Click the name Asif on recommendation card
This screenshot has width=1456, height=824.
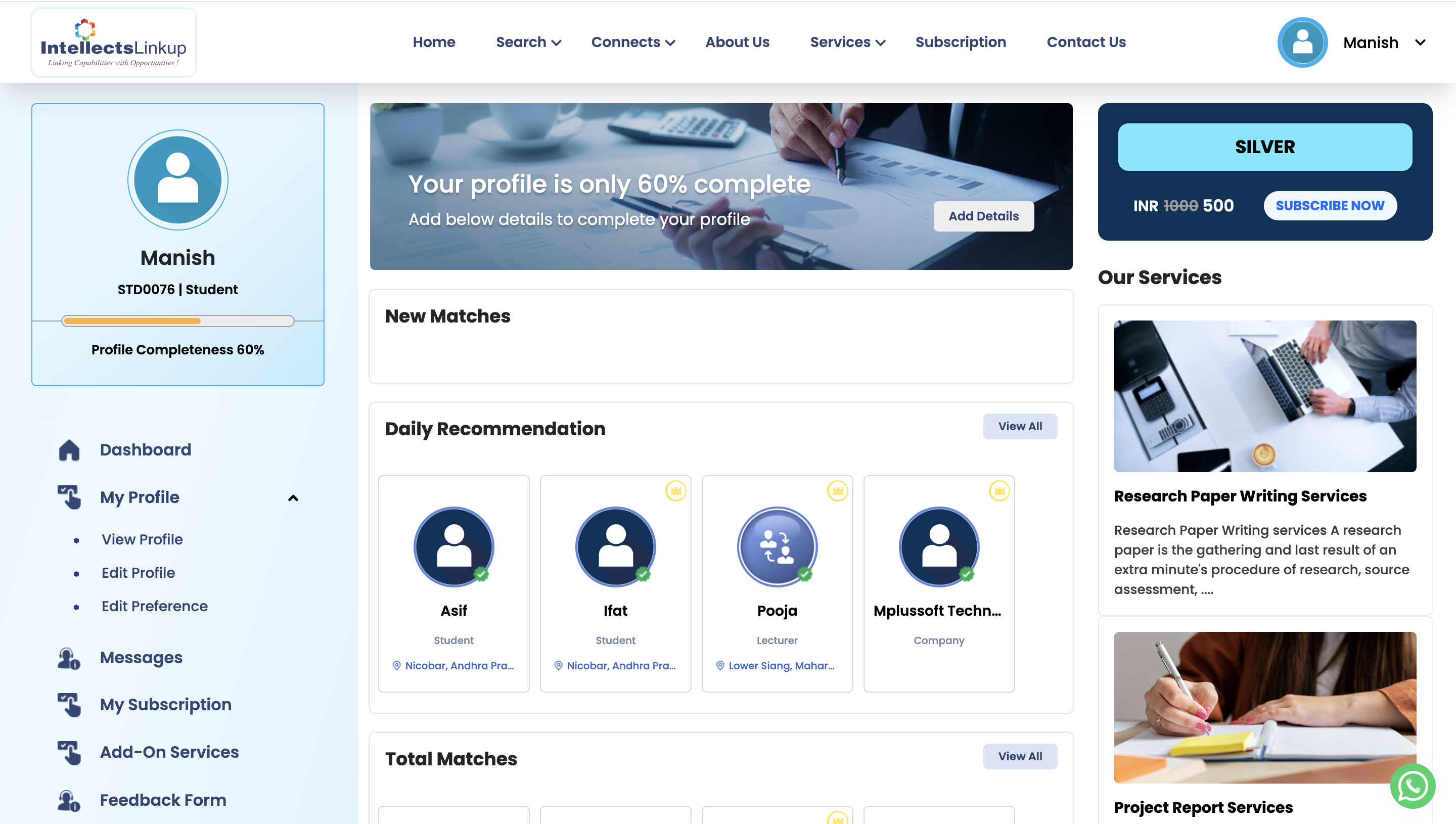point(454,611)
